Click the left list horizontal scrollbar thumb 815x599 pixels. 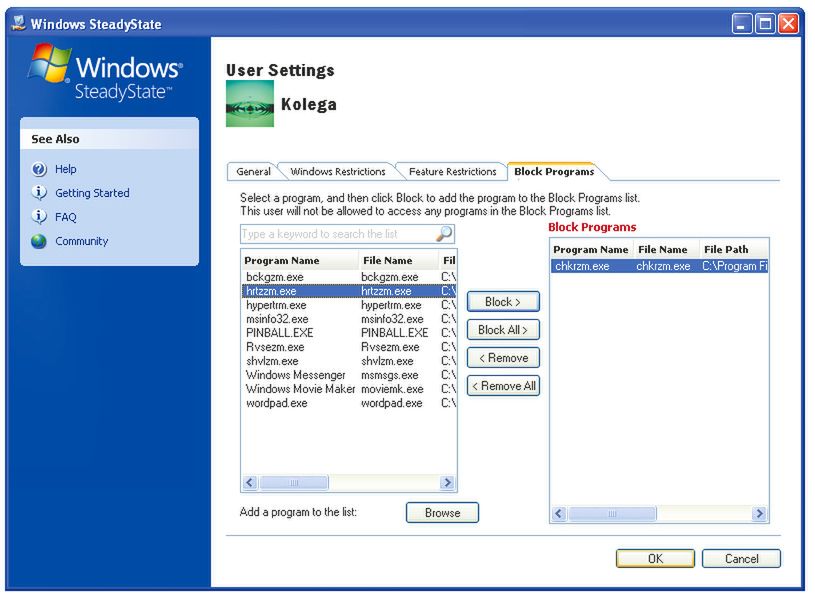pos(294,483)
